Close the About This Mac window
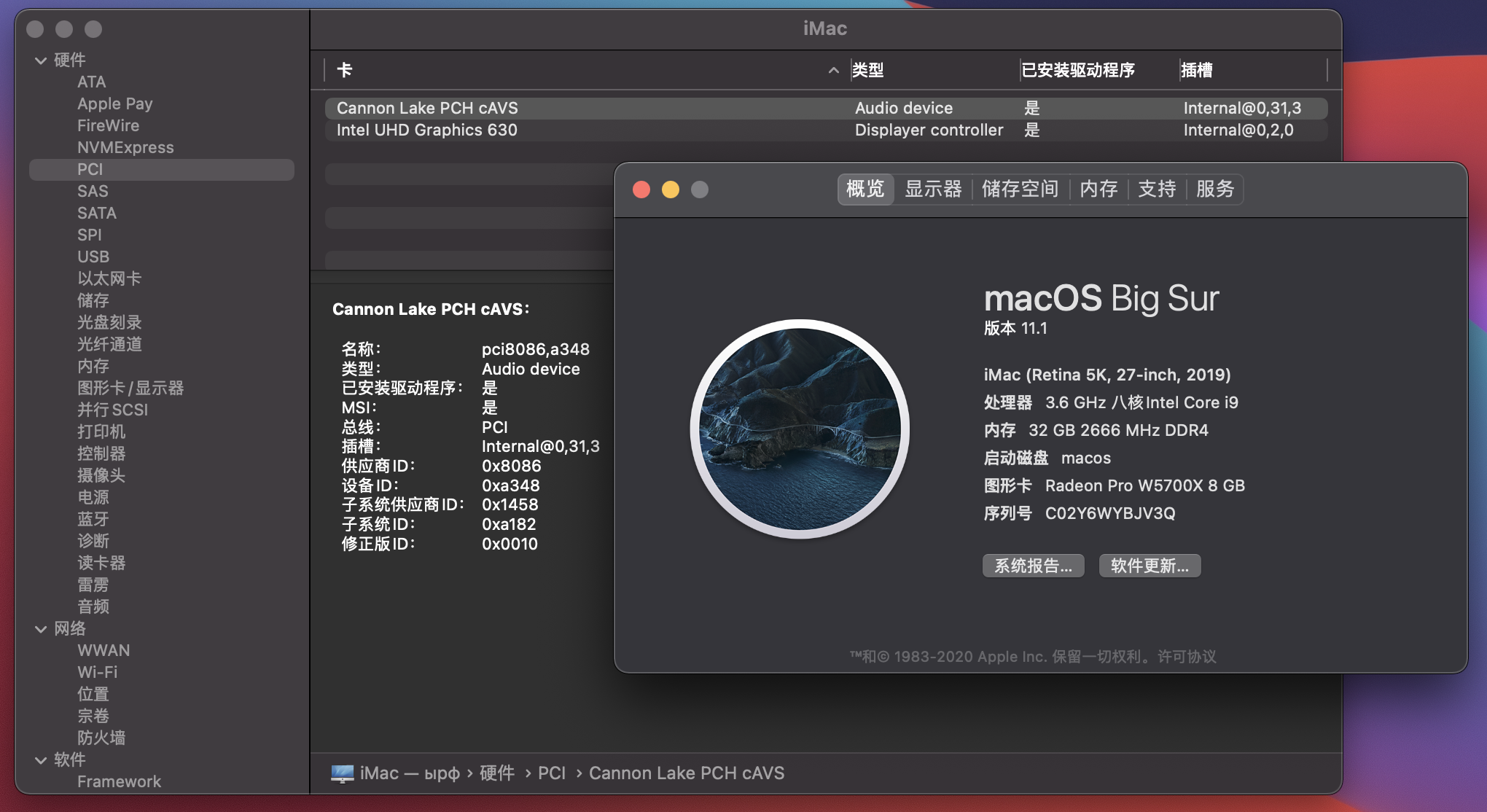Image resolution: width=1487 pixels, height=812 pixels. click(x=641, y=190)
